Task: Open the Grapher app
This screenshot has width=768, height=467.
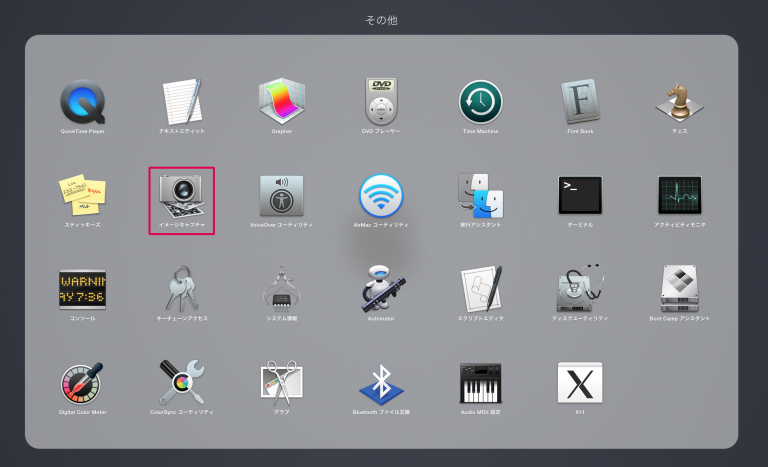Action: click(282, 101)
